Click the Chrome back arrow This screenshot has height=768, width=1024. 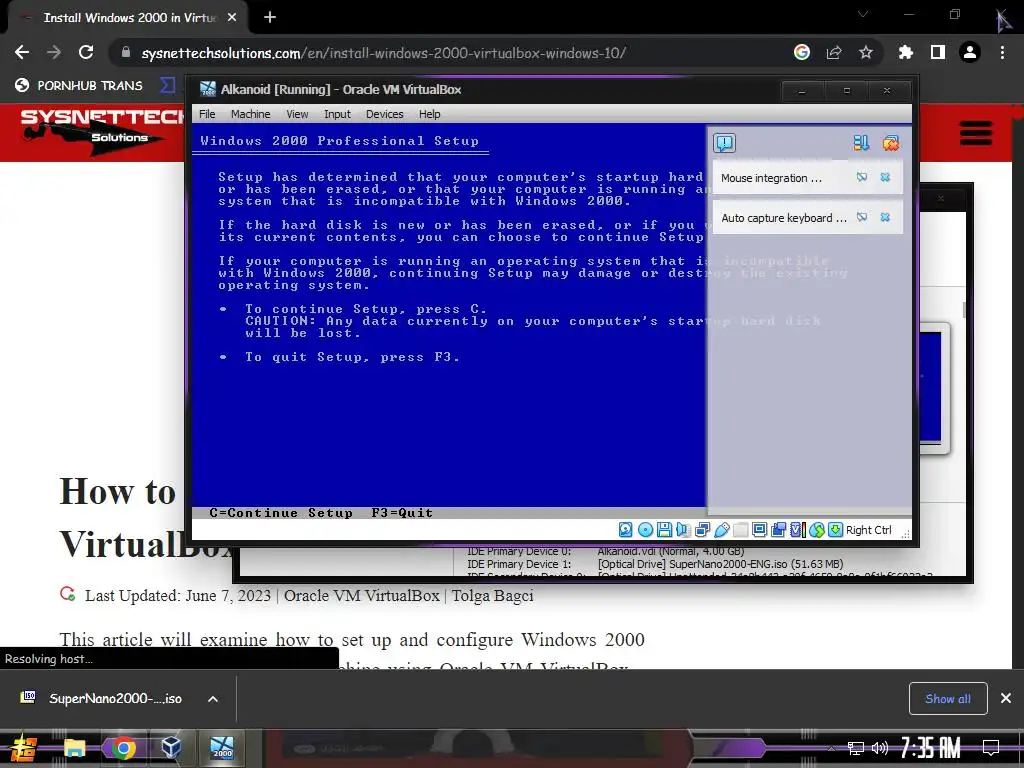pos(22,52)
